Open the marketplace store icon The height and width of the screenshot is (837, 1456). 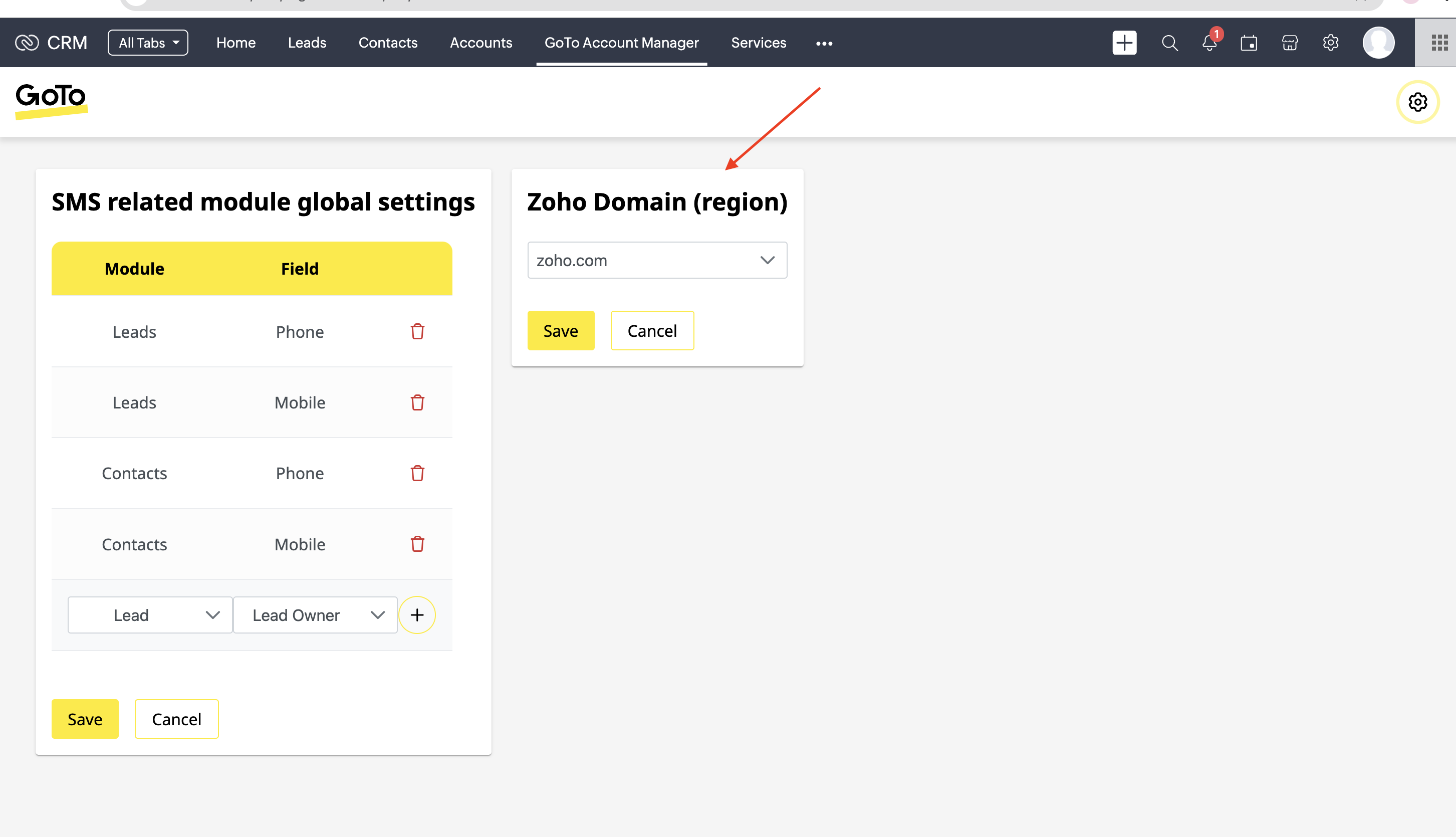[x=1289, y=43]
